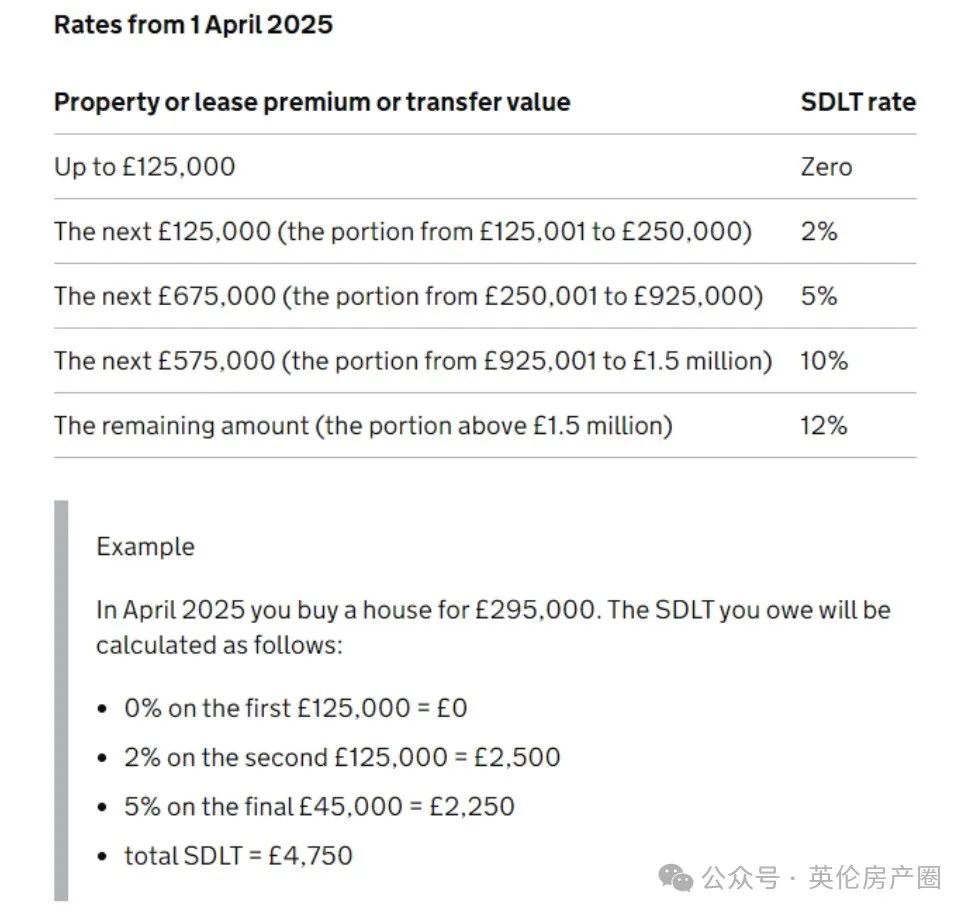Click the 'SDLT rate' column header

click(x=858, y=102)
